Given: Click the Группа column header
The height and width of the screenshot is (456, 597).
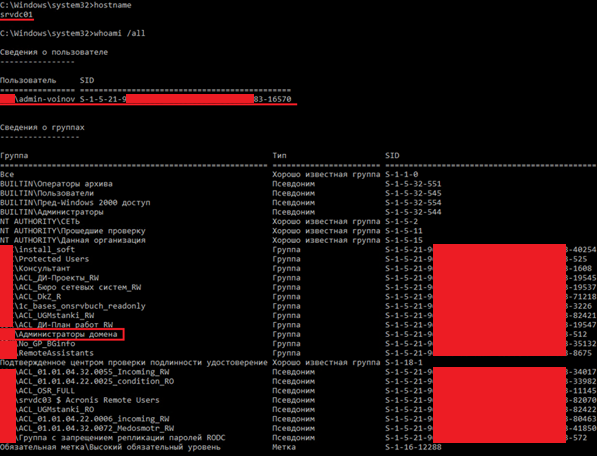Looking at the screenshot, I should (14, 155).
